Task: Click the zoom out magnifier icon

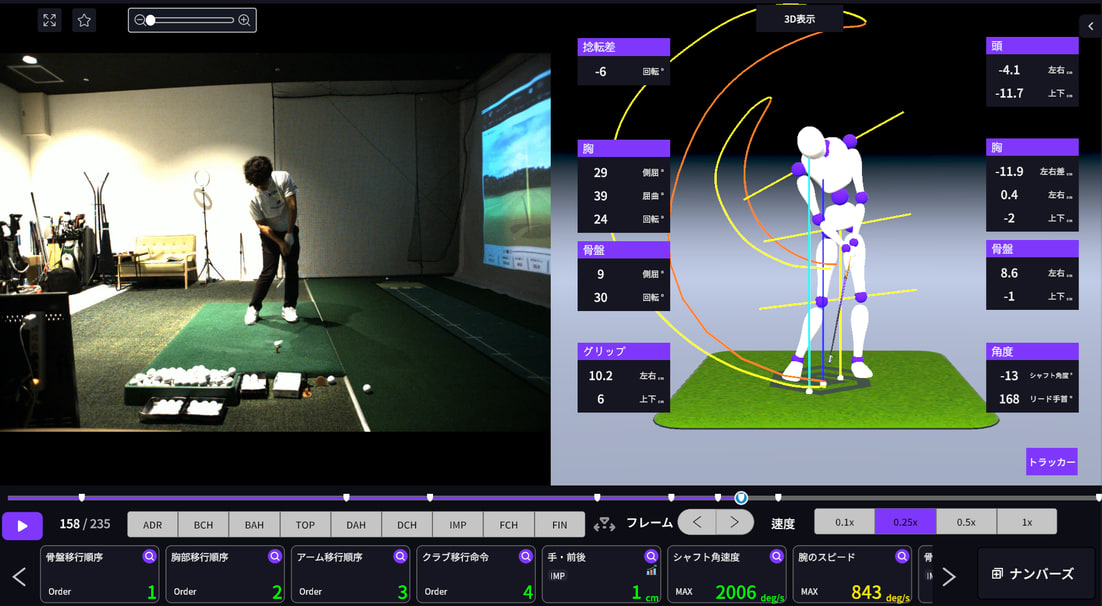Action: tap(139, 20)
